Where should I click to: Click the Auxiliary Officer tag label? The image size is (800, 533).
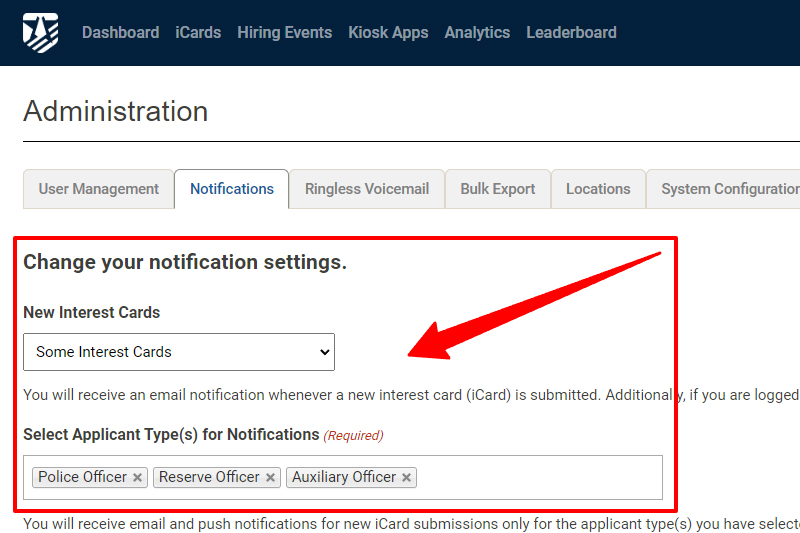point(344,478)
